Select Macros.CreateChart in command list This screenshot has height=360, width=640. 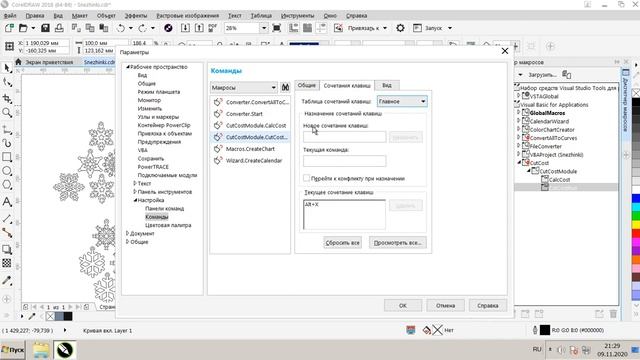250,149
